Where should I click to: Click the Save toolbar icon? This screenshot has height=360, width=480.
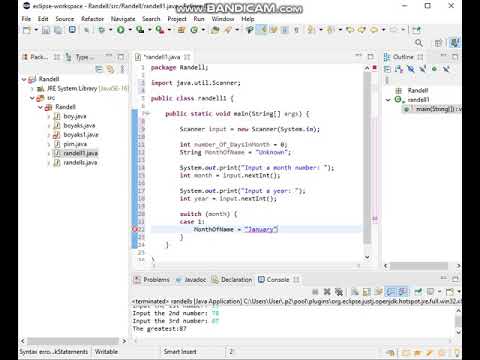pyautogui.click(x=46, y=30)
